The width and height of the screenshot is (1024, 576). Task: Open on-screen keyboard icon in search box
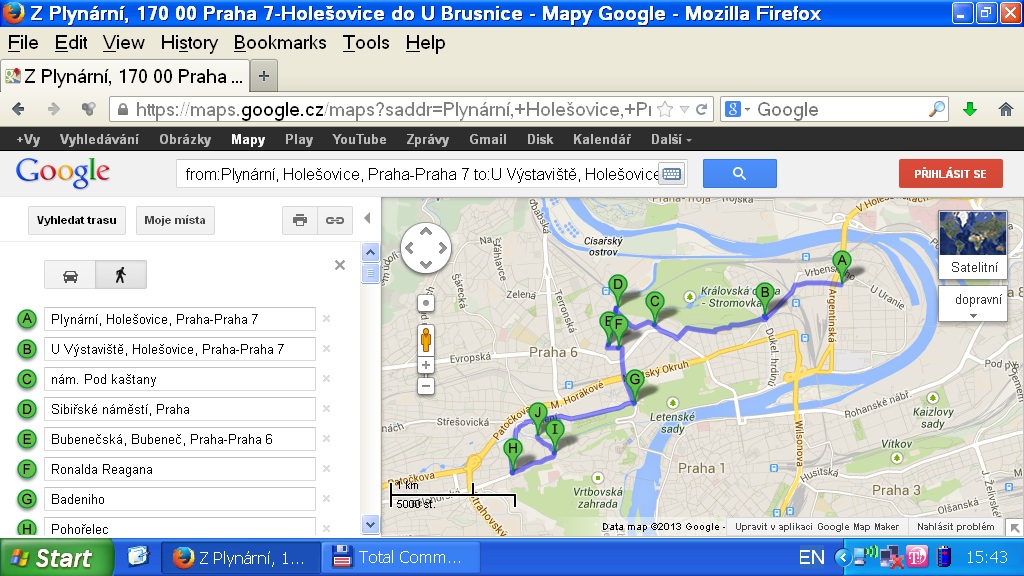click(x=671, y=174)
